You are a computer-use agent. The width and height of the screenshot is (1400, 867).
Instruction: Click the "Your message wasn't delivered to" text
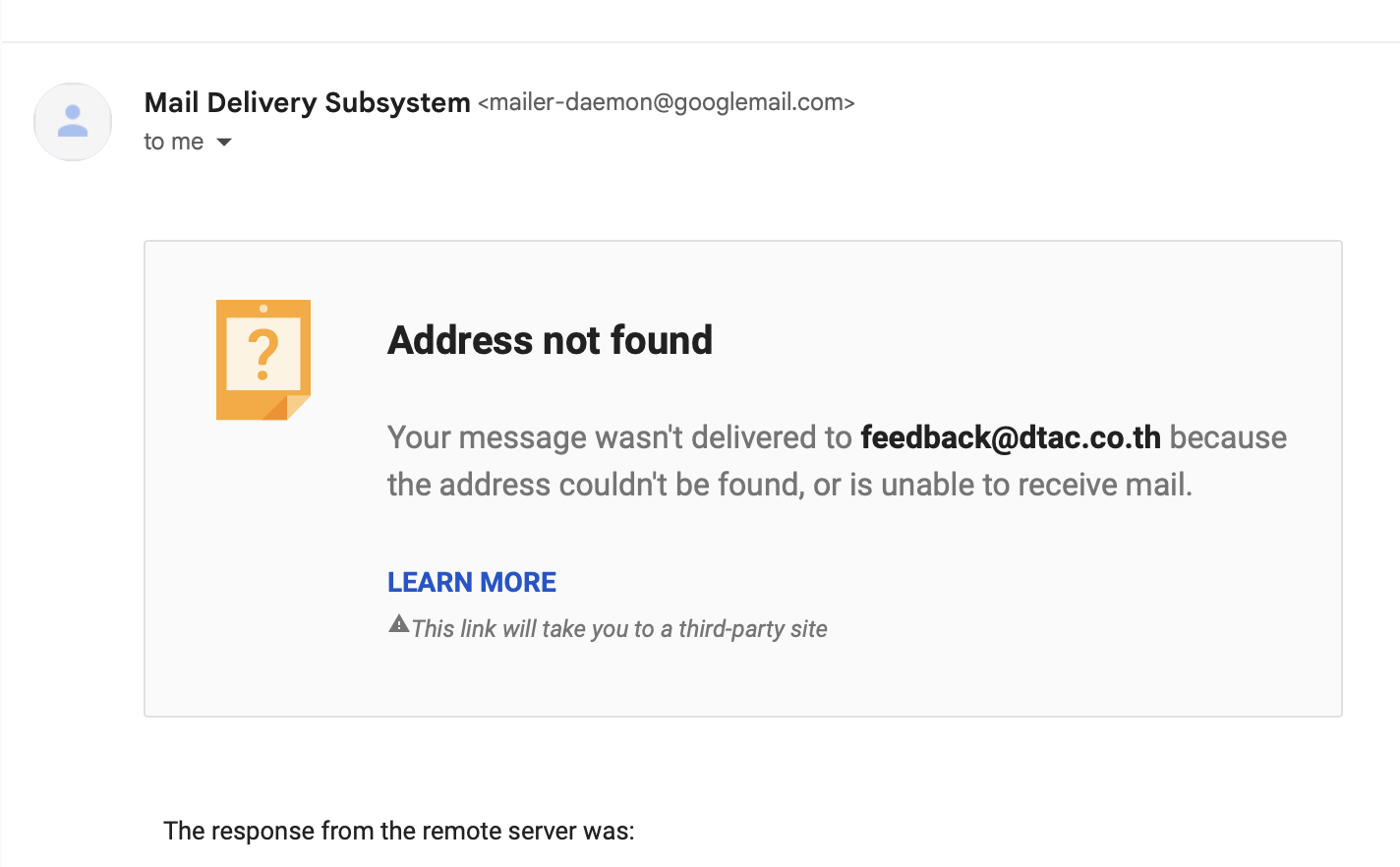click(619, 437)
